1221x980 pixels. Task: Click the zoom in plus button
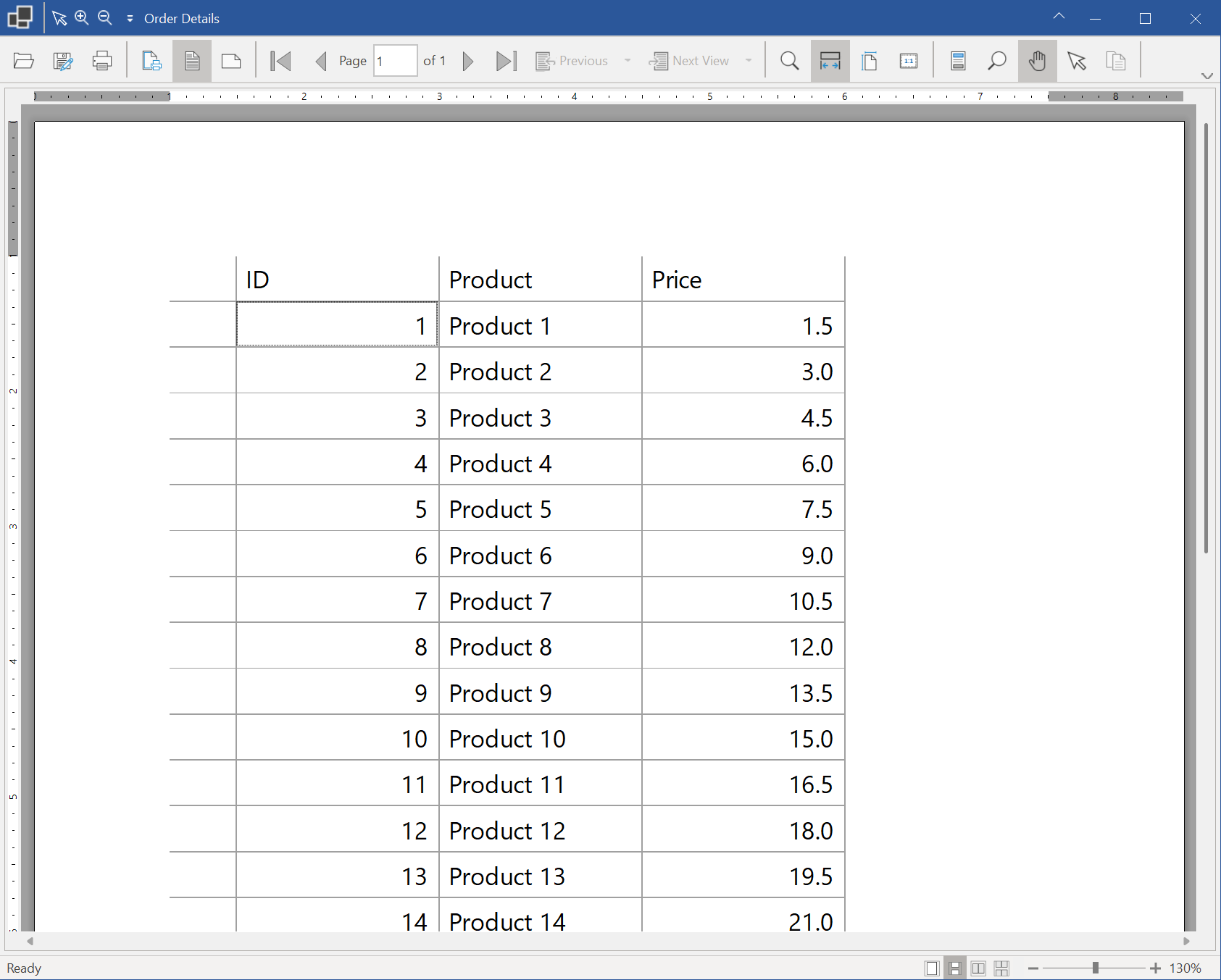(x=1155, y=968)
